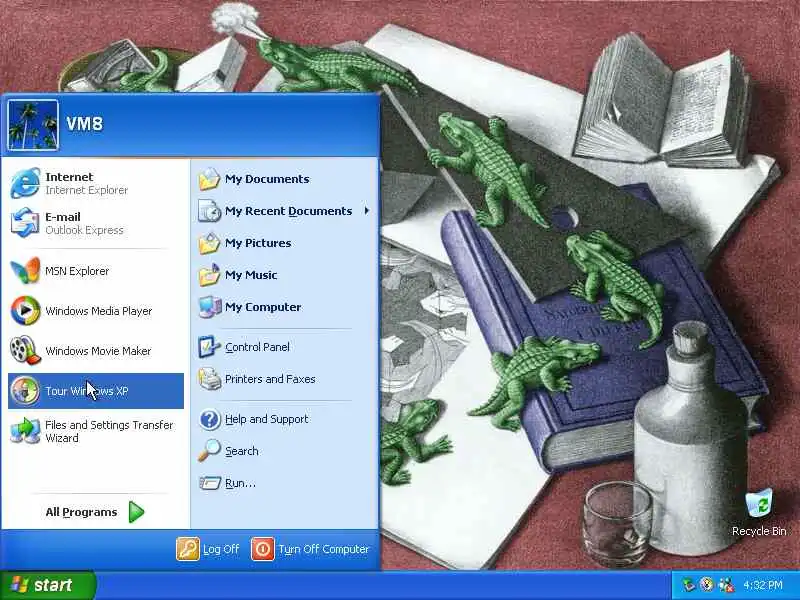Click the Printers and Faxes icon
The height and width of the screenshot is (600, 800).
pos(209,379)
